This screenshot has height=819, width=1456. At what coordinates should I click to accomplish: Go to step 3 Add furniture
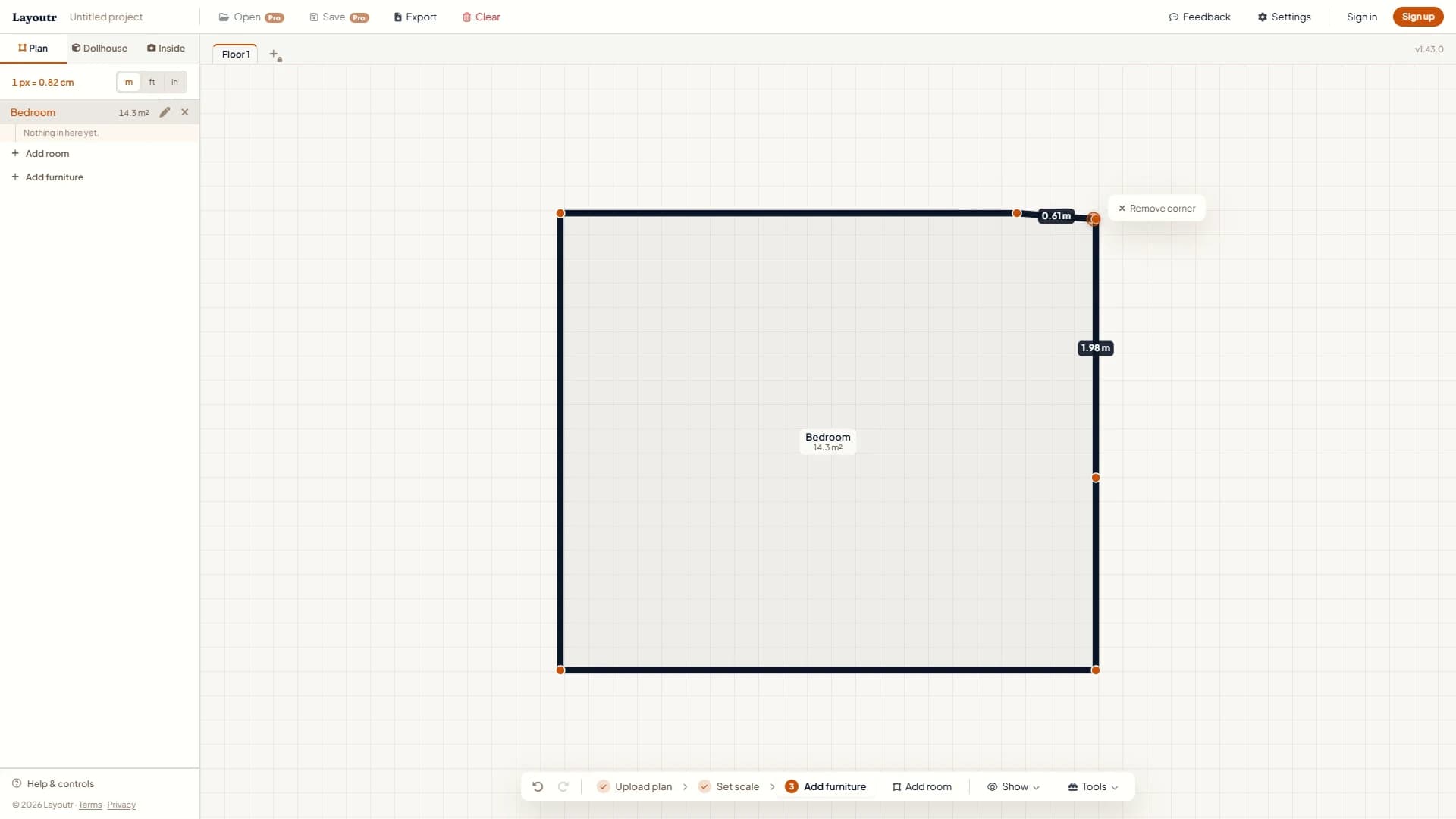(x=825, y=786)
